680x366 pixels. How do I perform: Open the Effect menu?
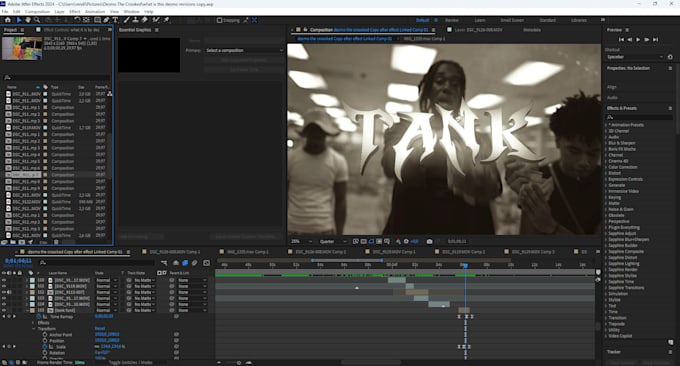pyautogui.click(x=75, y=12)
